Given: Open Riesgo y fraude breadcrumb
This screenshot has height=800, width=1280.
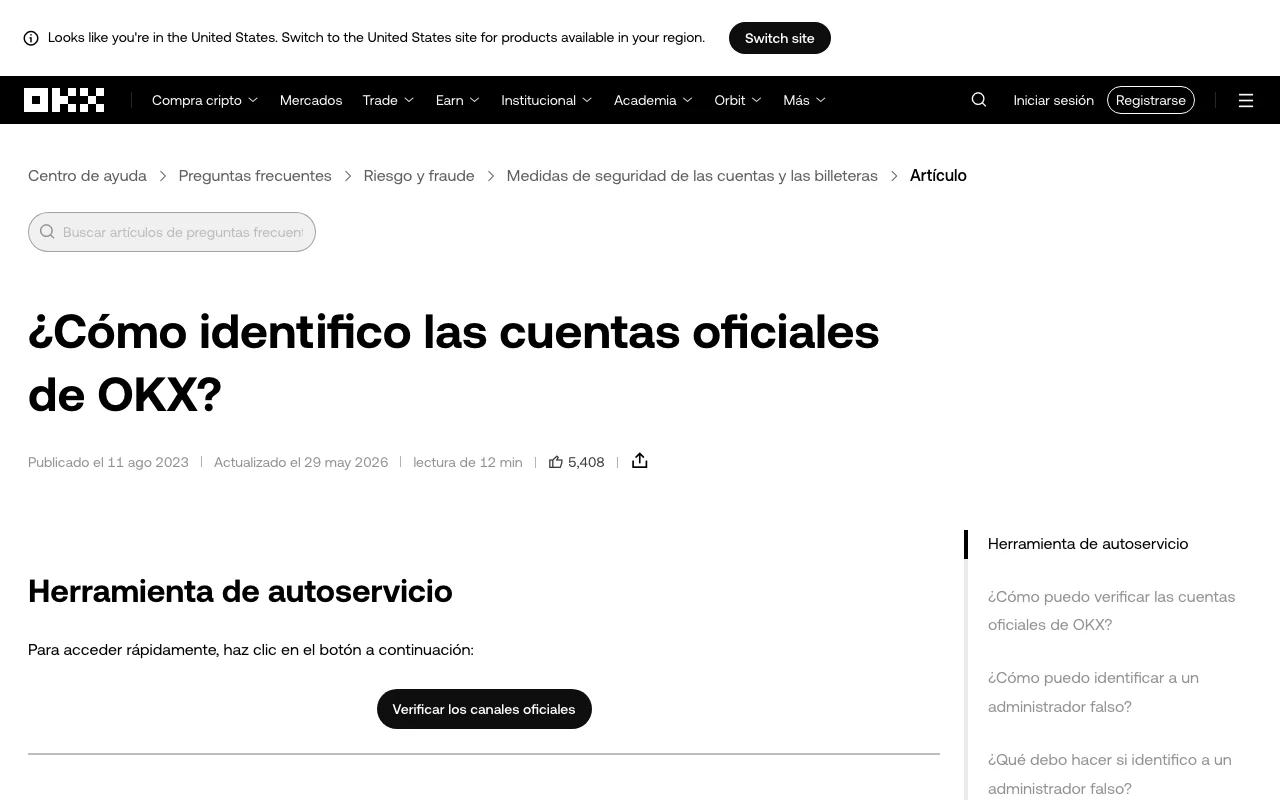Looking at the screenshot, I should coord(419,175).
